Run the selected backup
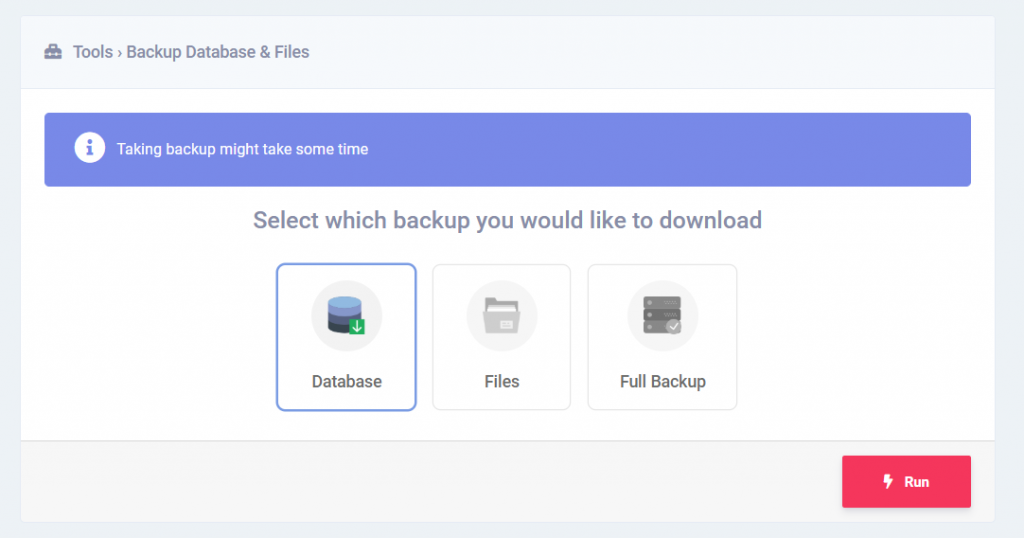This screenshot has height=538, width=1024. [x=906, y=482]
